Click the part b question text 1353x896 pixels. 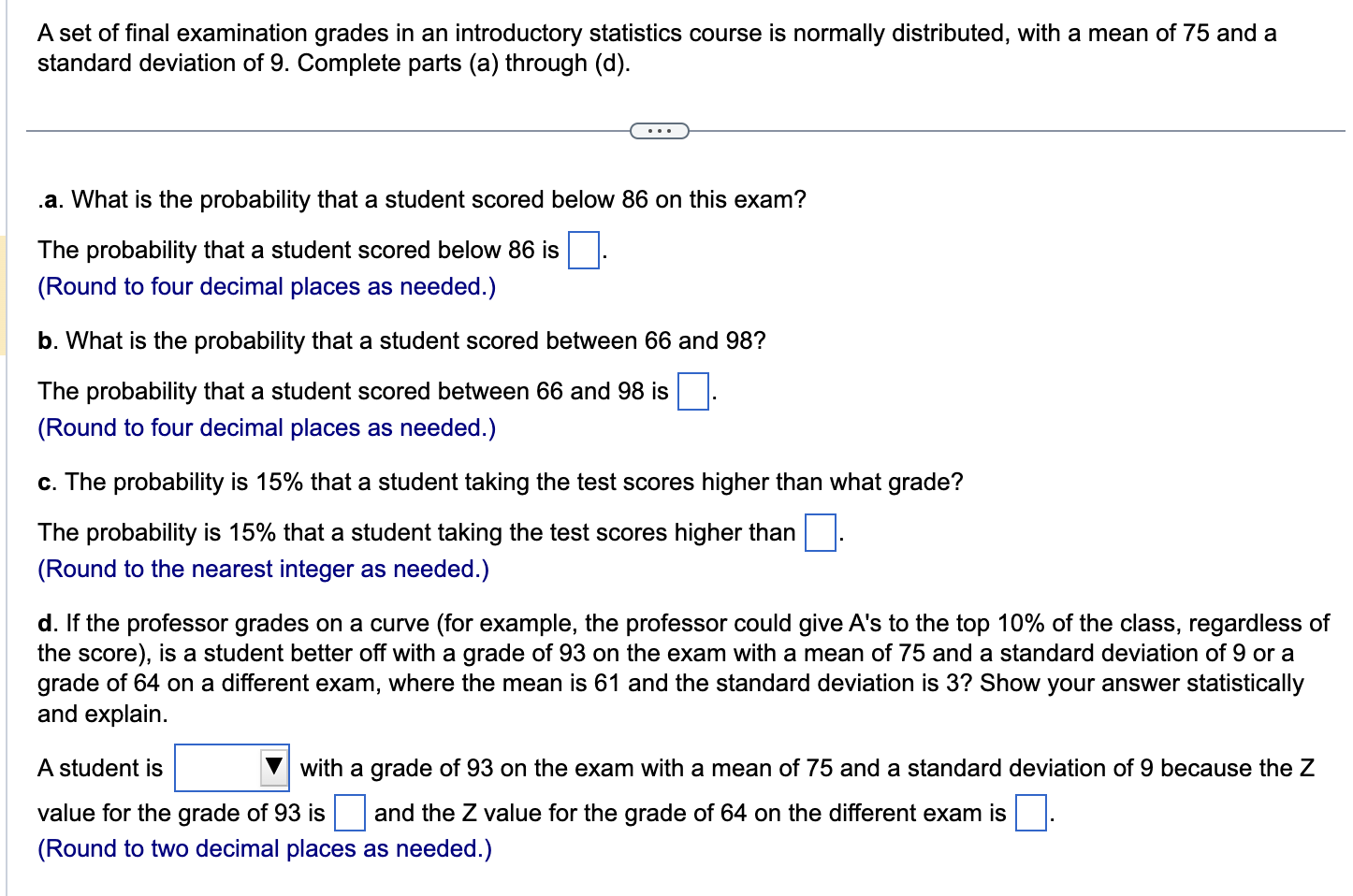click(x=400, y=340)
